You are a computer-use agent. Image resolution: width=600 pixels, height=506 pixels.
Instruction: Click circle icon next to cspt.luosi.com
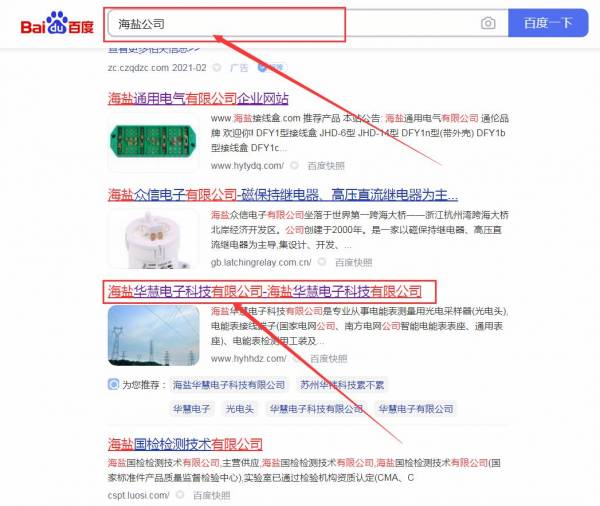(180, 495)
